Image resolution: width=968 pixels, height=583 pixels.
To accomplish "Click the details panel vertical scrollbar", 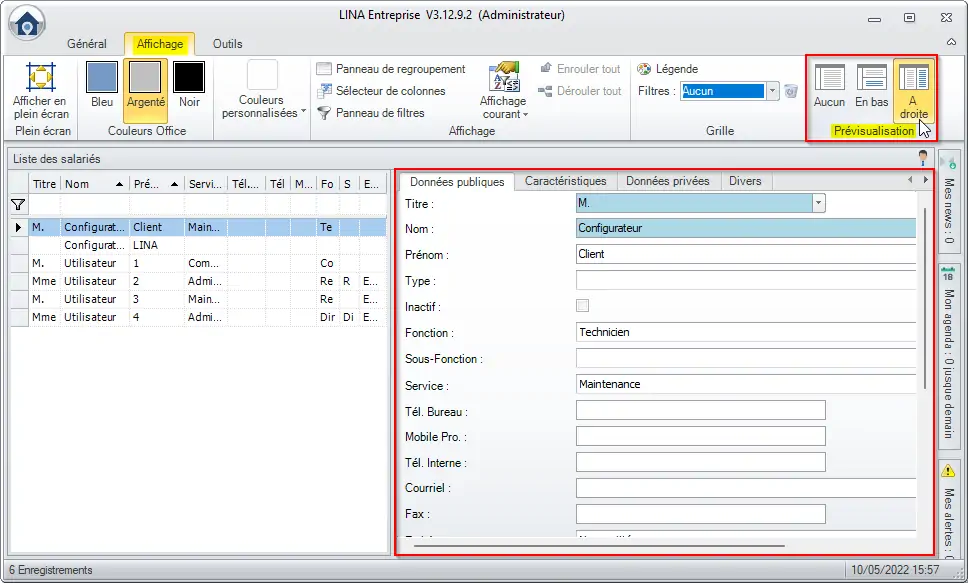I will point(924,299).
